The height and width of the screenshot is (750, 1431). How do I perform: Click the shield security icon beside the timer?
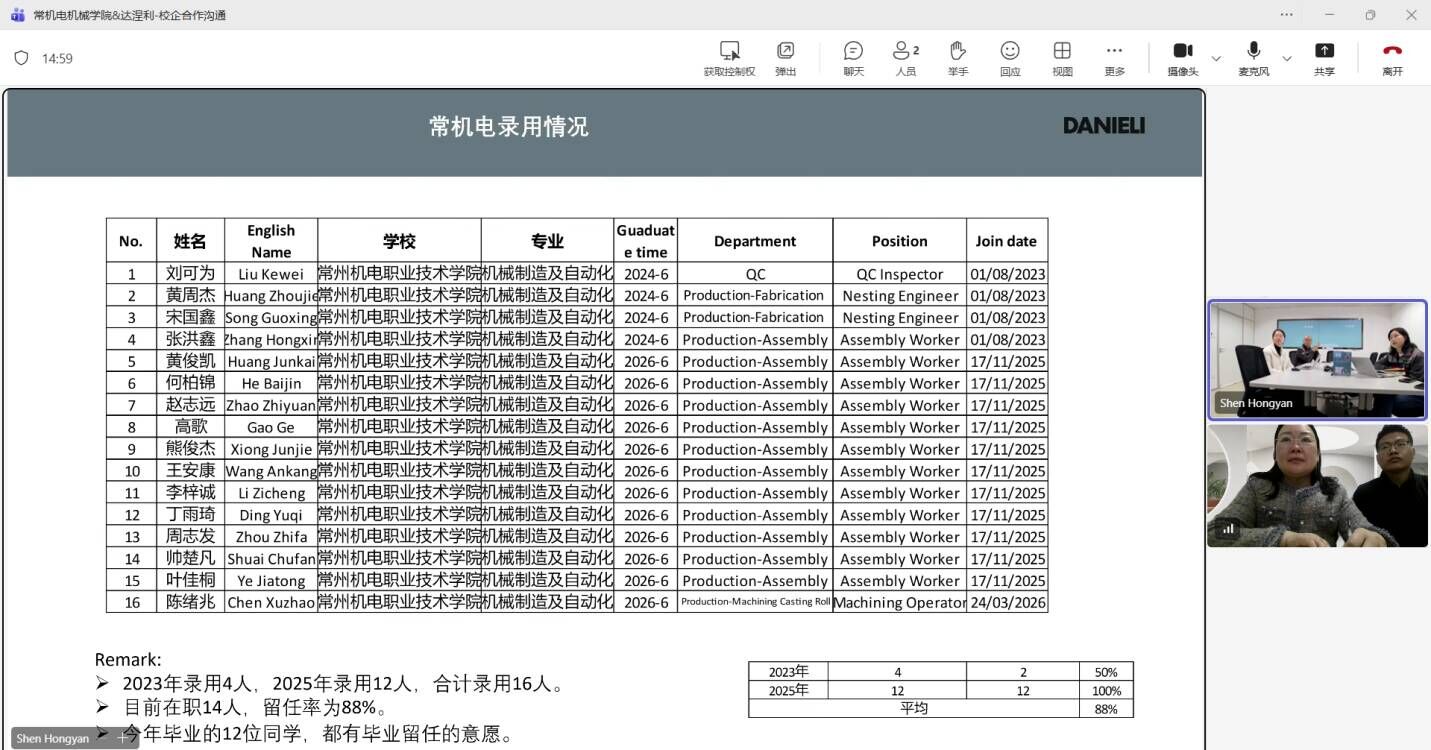pyautogui.click(x=21, y=58)
